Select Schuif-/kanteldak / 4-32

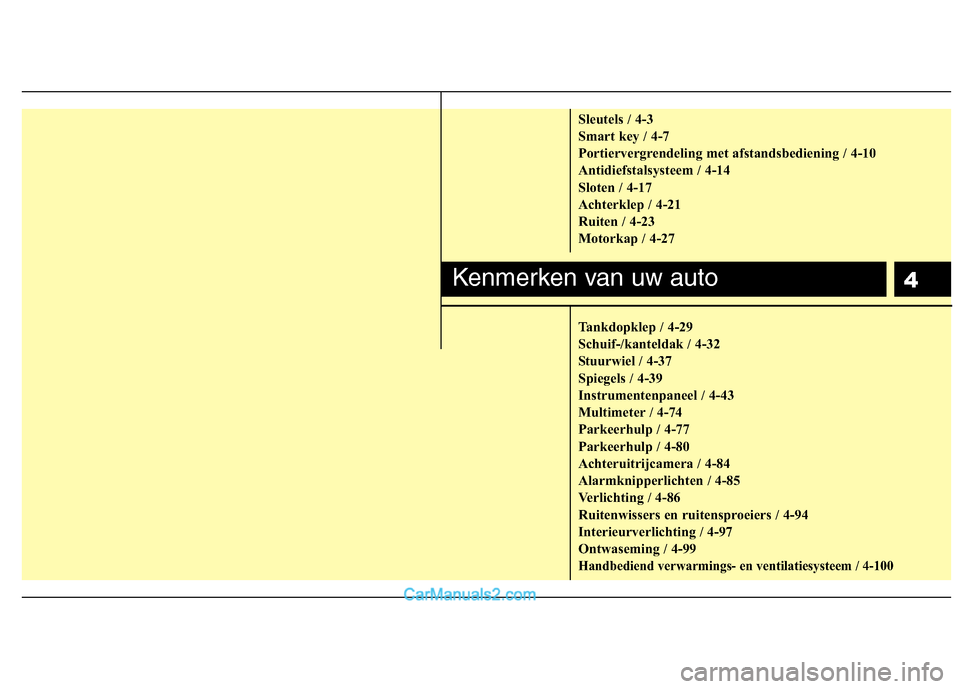[x=648, y=344]
